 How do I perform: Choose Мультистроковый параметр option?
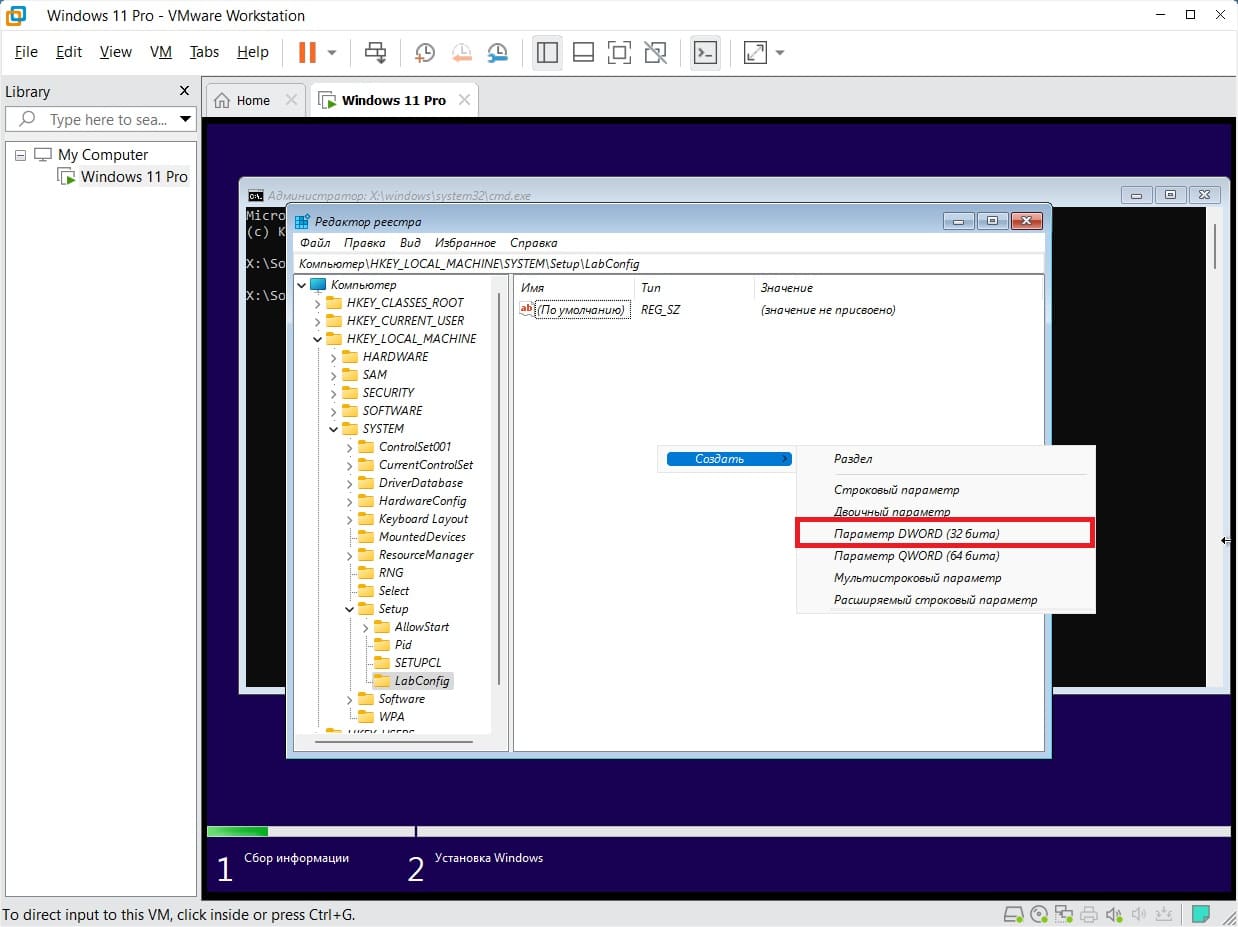click(x=945, y=578)
